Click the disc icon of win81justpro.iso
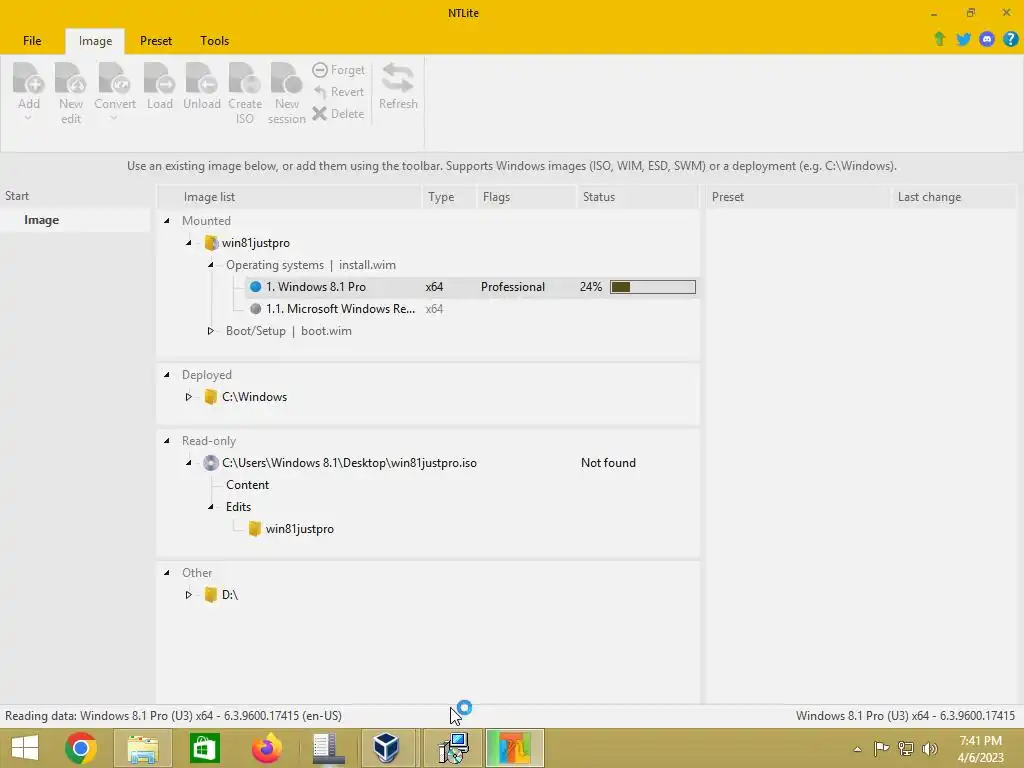 point(210,463)
